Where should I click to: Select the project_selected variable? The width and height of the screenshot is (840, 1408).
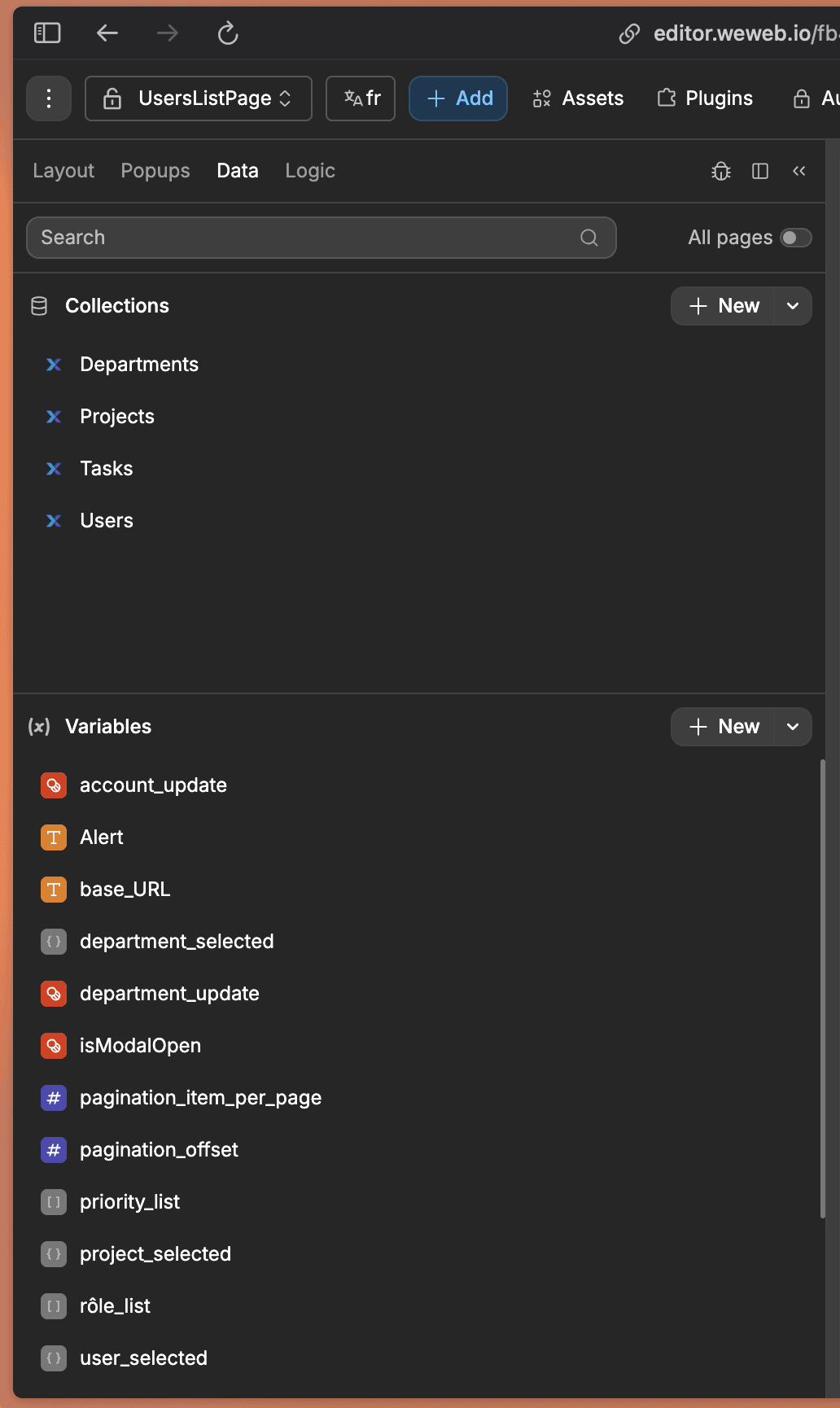tap(155, 1254)
